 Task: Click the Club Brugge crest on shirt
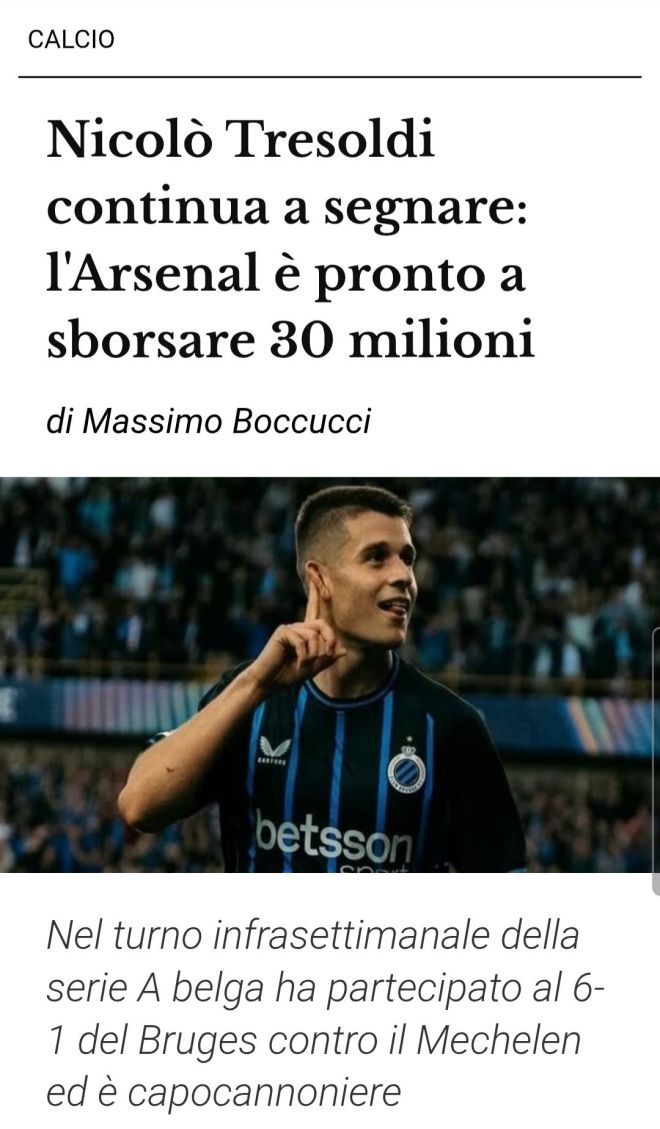click(x=407, y=767)
